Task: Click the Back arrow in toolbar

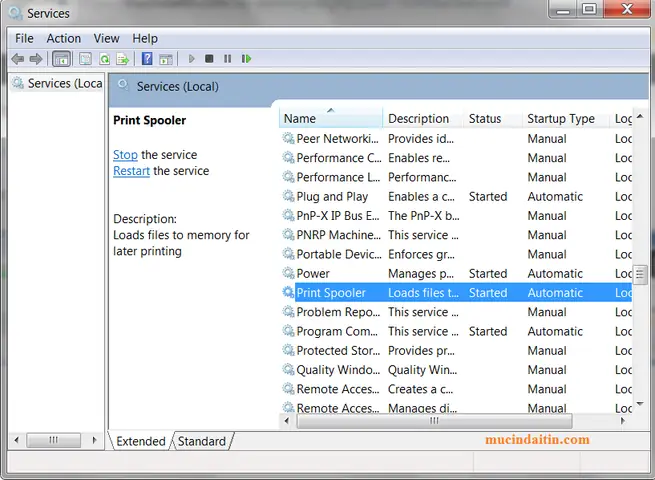Action: [18, 59]
